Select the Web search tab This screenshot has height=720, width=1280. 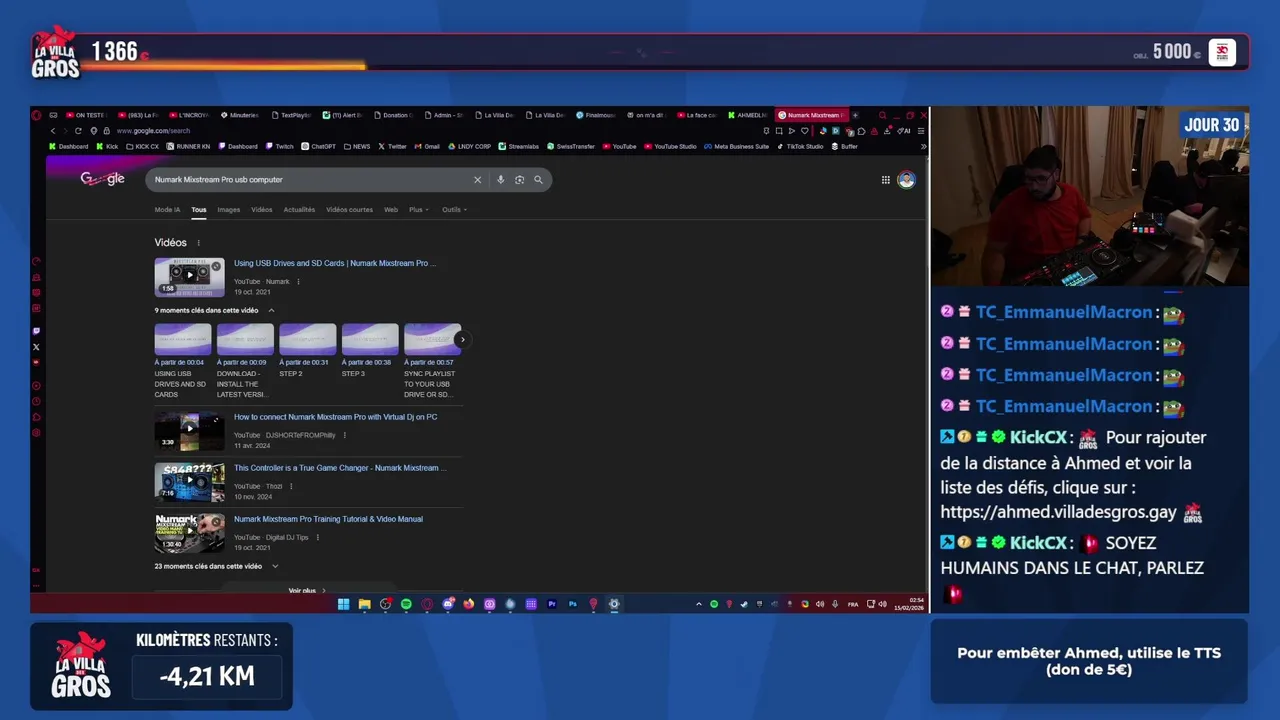[391, 210]
